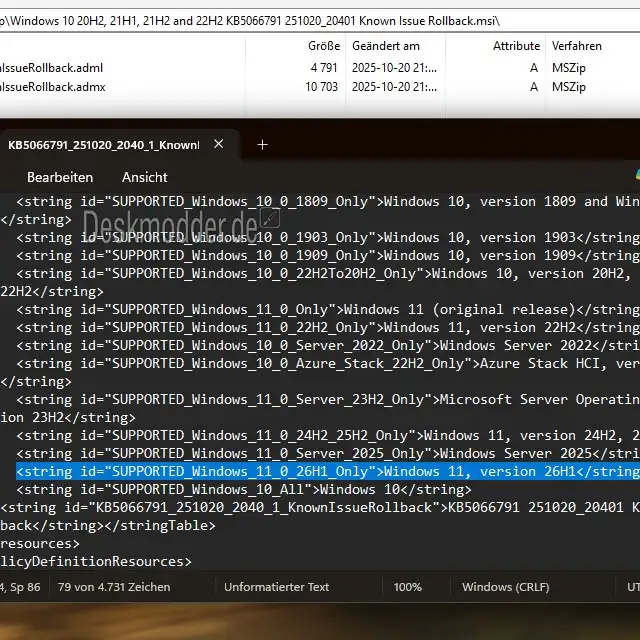Click the 100% zoom level status
Screen dimensions: 640x640
(x=407, y=587)
